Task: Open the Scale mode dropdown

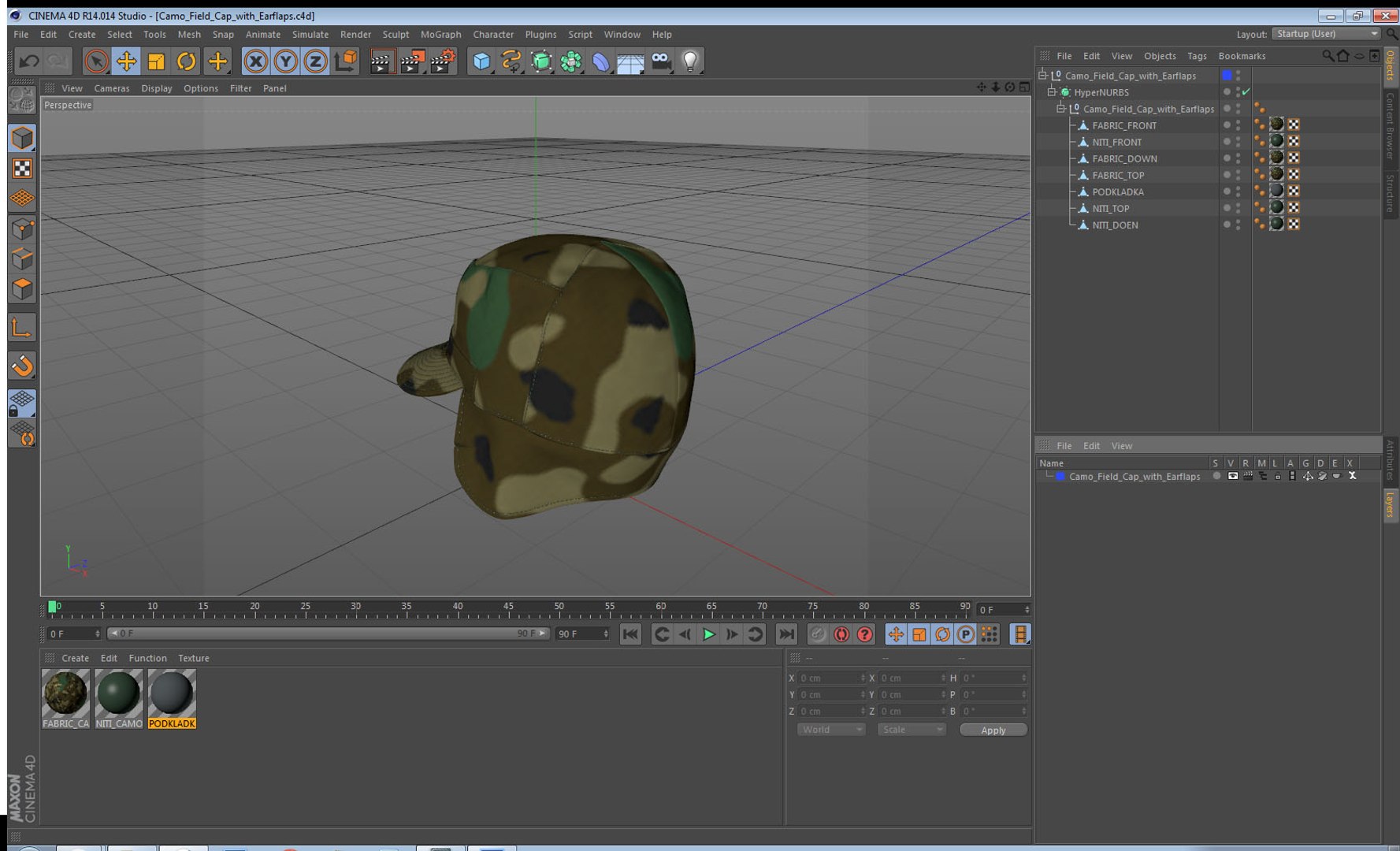Action: point(912,730)
